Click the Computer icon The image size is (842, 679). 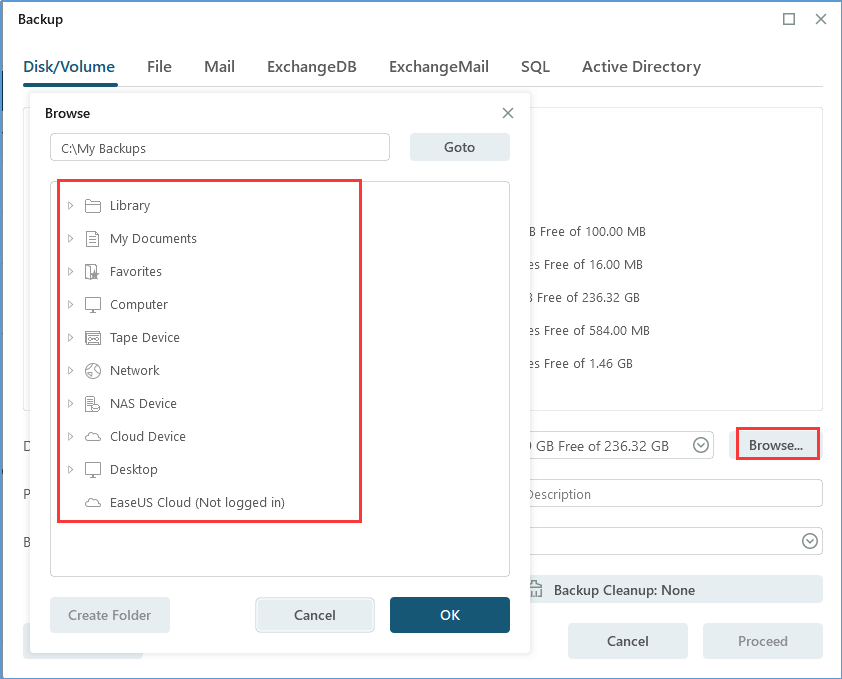click(91, 304)
